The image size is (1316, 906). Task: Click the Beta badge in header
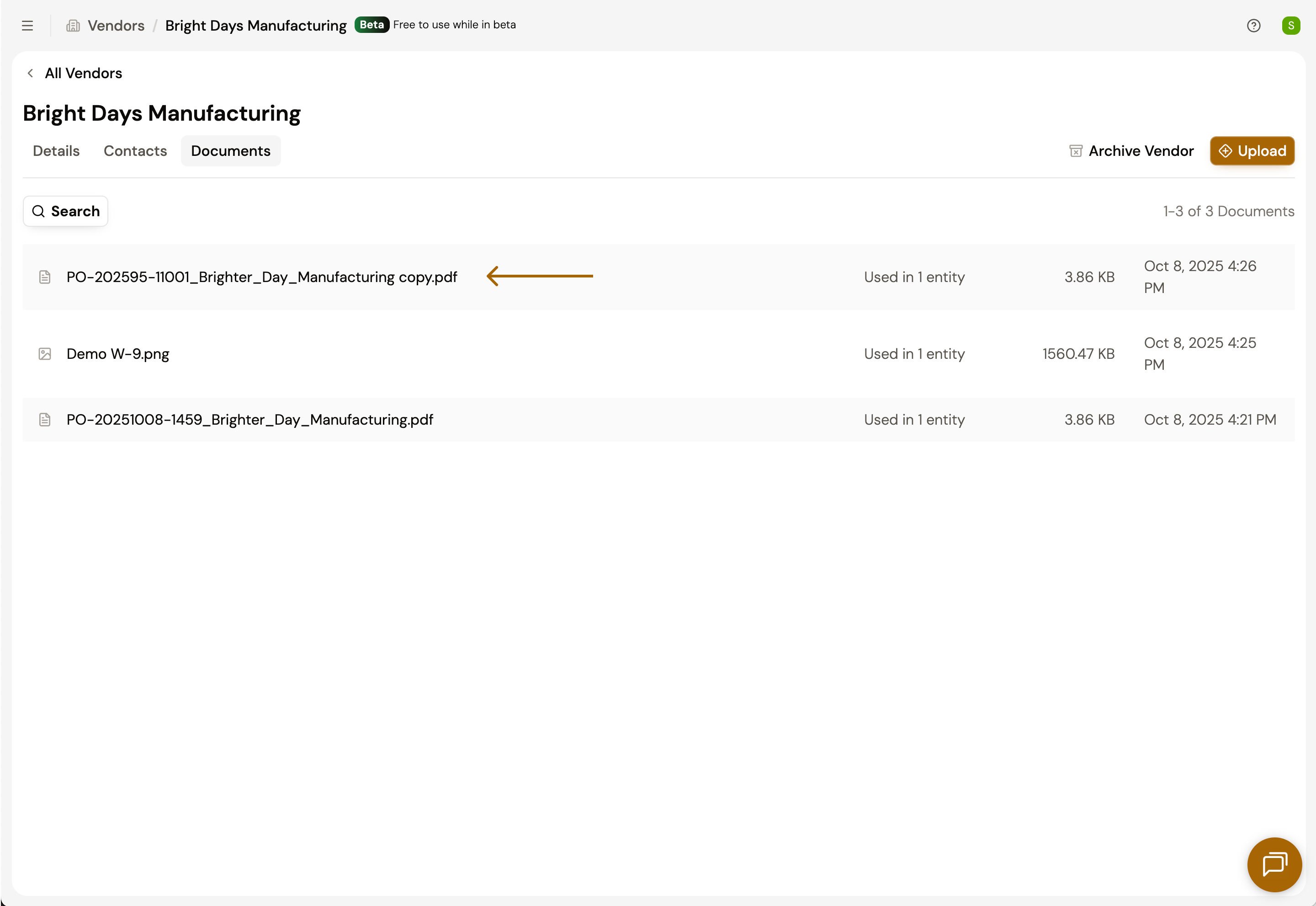(x=371, y=24)
